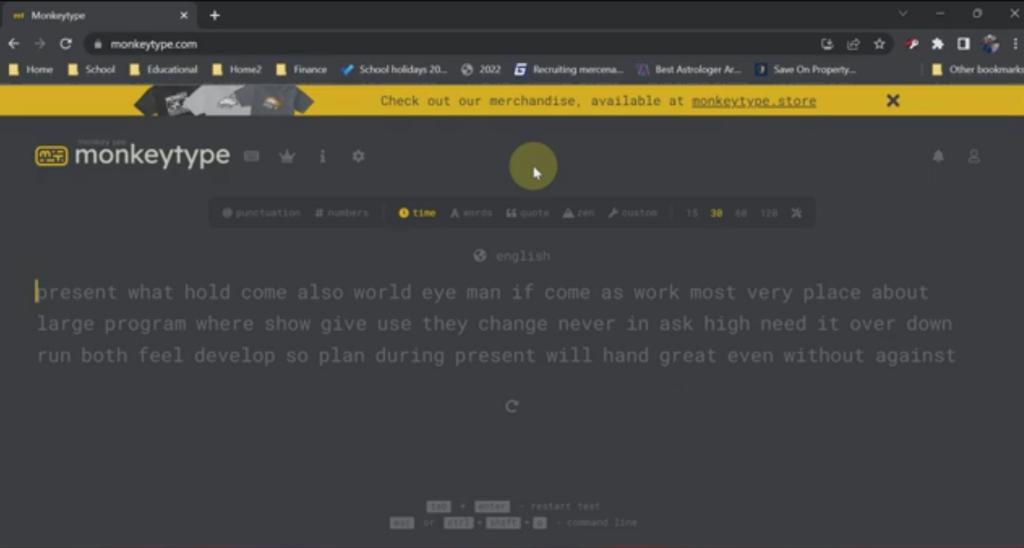1024x548 pixels.
Task: Click the keyboard start-test icon
Action: [x=252, y=157]
